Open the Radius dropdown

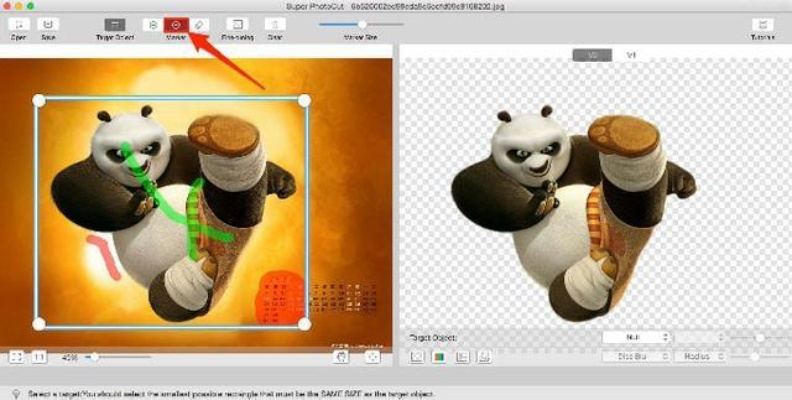tap(699, 356)
